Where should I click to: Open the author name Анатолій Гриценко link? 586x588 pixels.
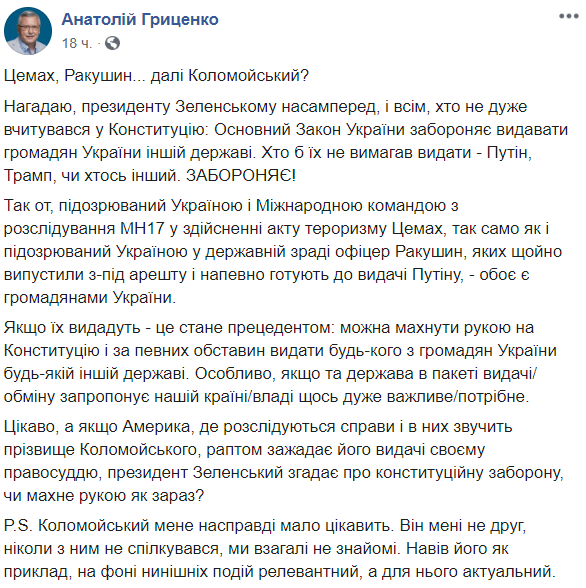tap(140, 19)
